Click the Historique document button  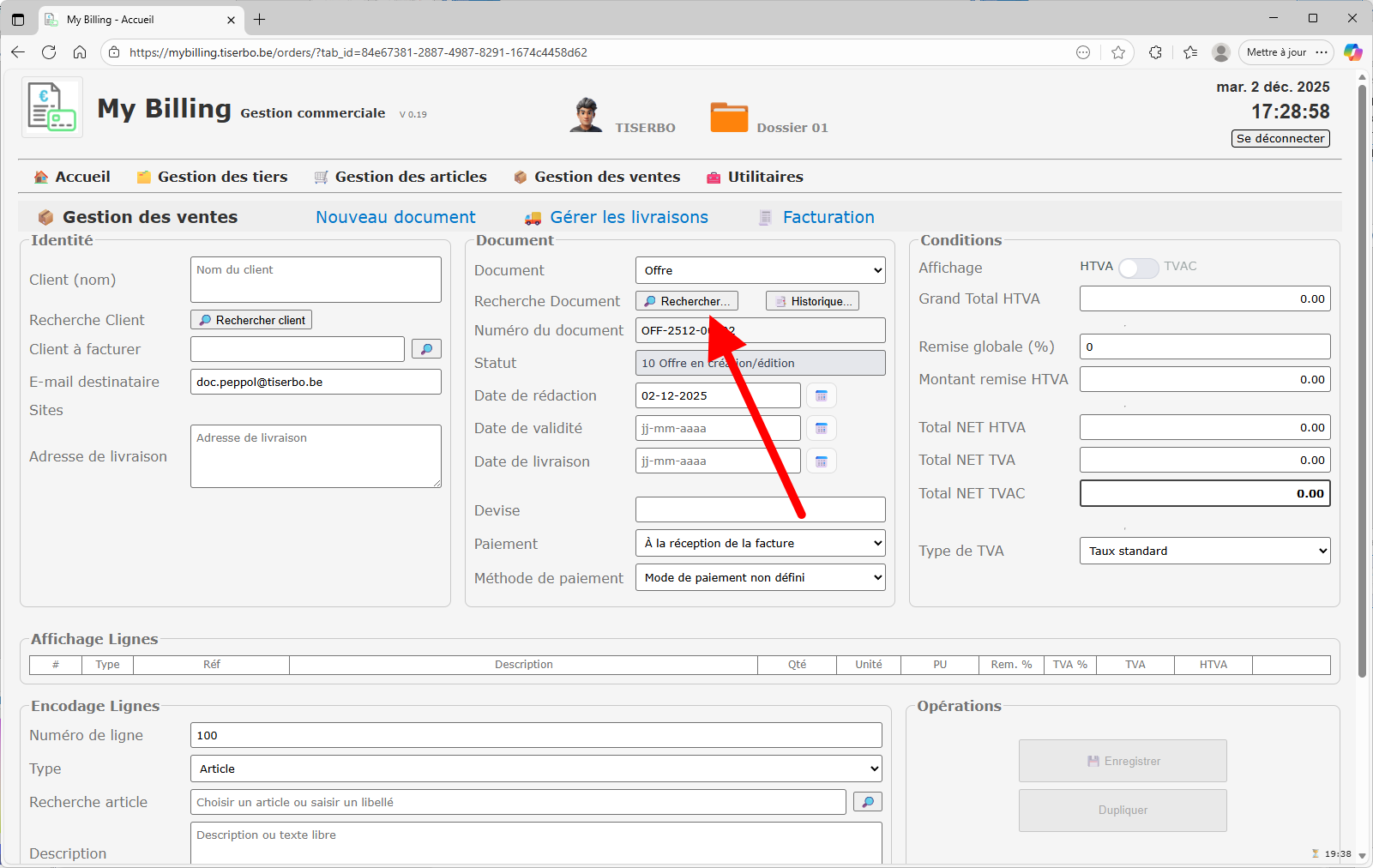click(812, 301)
